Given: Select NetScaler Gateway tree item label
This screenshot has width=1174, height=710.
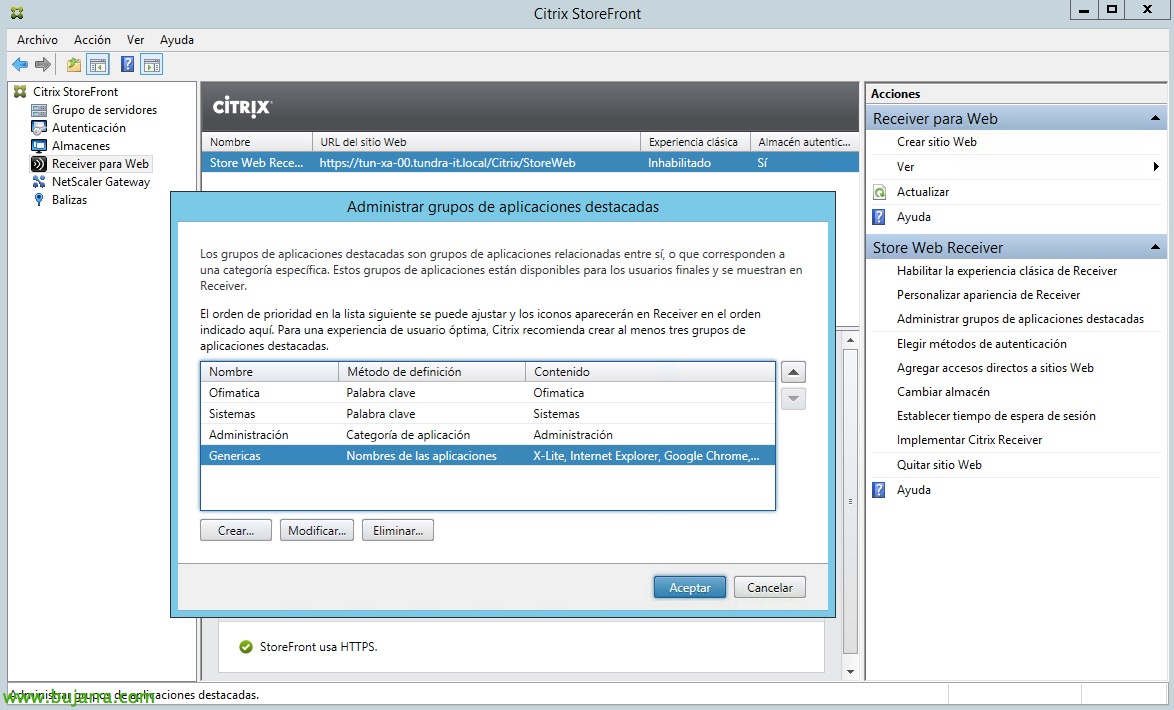Looking at the screenshot, I should point(101,182).
